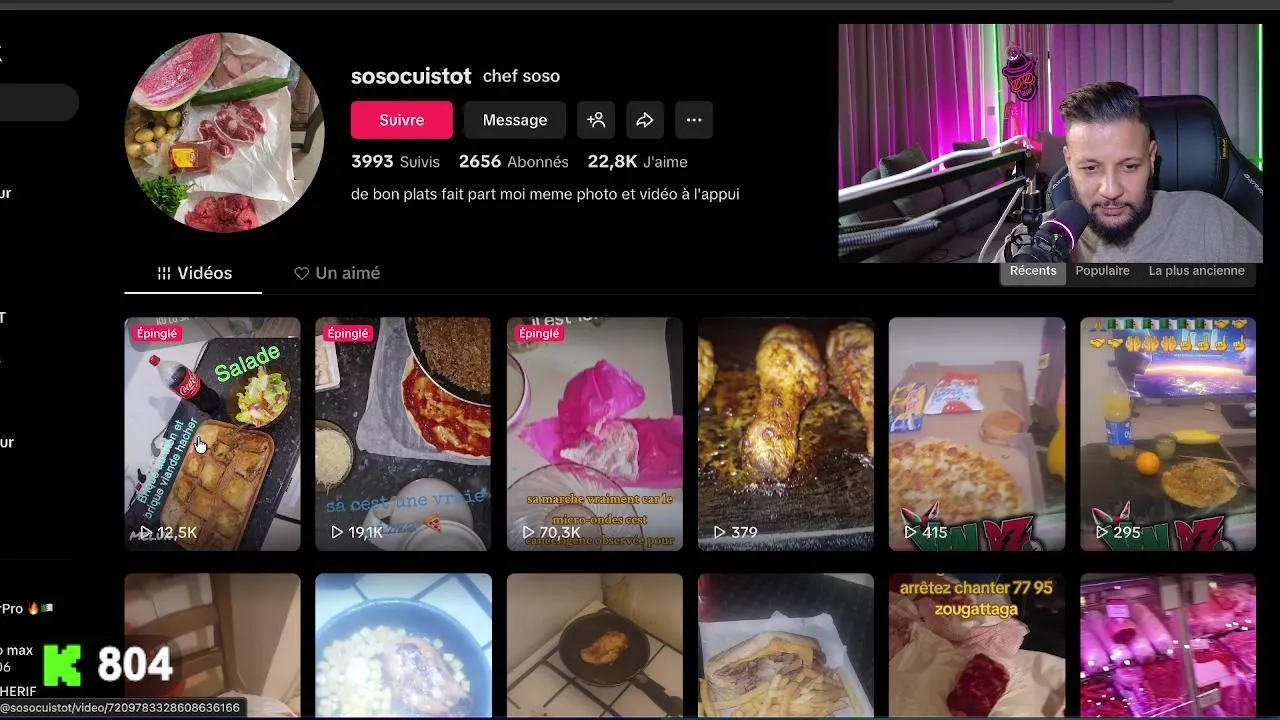1280x720 pixels.
Task: Open the 3993 Suivis following list
Action: (x=395, y=162)
